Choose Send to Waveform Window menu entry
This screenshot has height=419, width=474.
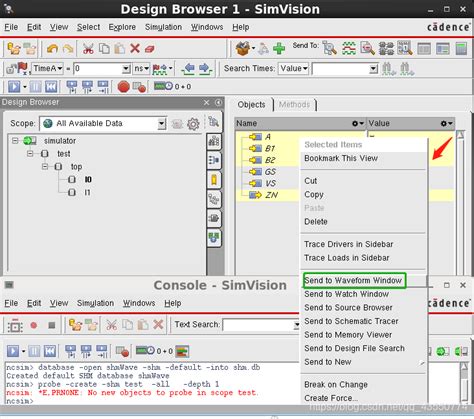pyautogui.click(x=353, y=281)
